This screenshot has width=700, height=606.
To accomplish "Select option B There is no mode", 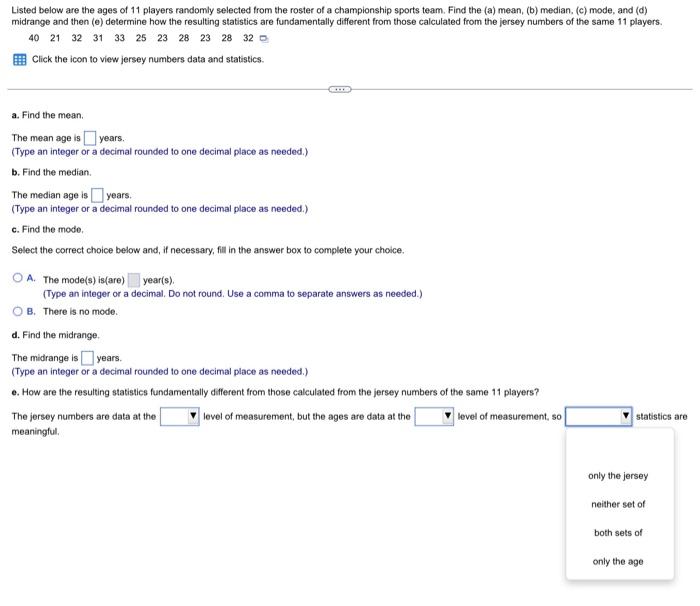I will [x=17, y=311].
